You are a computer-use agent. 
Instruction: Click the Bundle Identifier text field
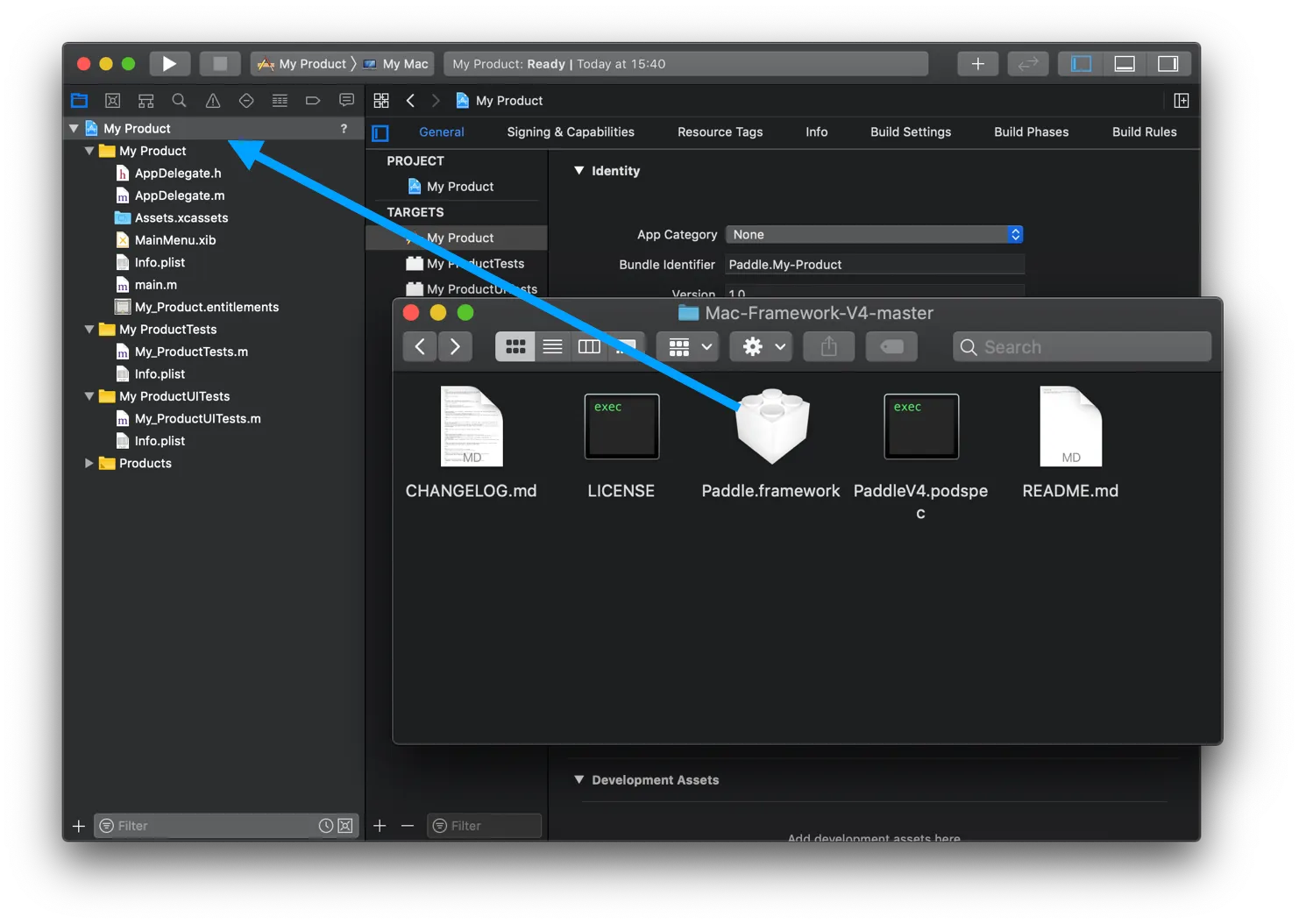point(874,265)
